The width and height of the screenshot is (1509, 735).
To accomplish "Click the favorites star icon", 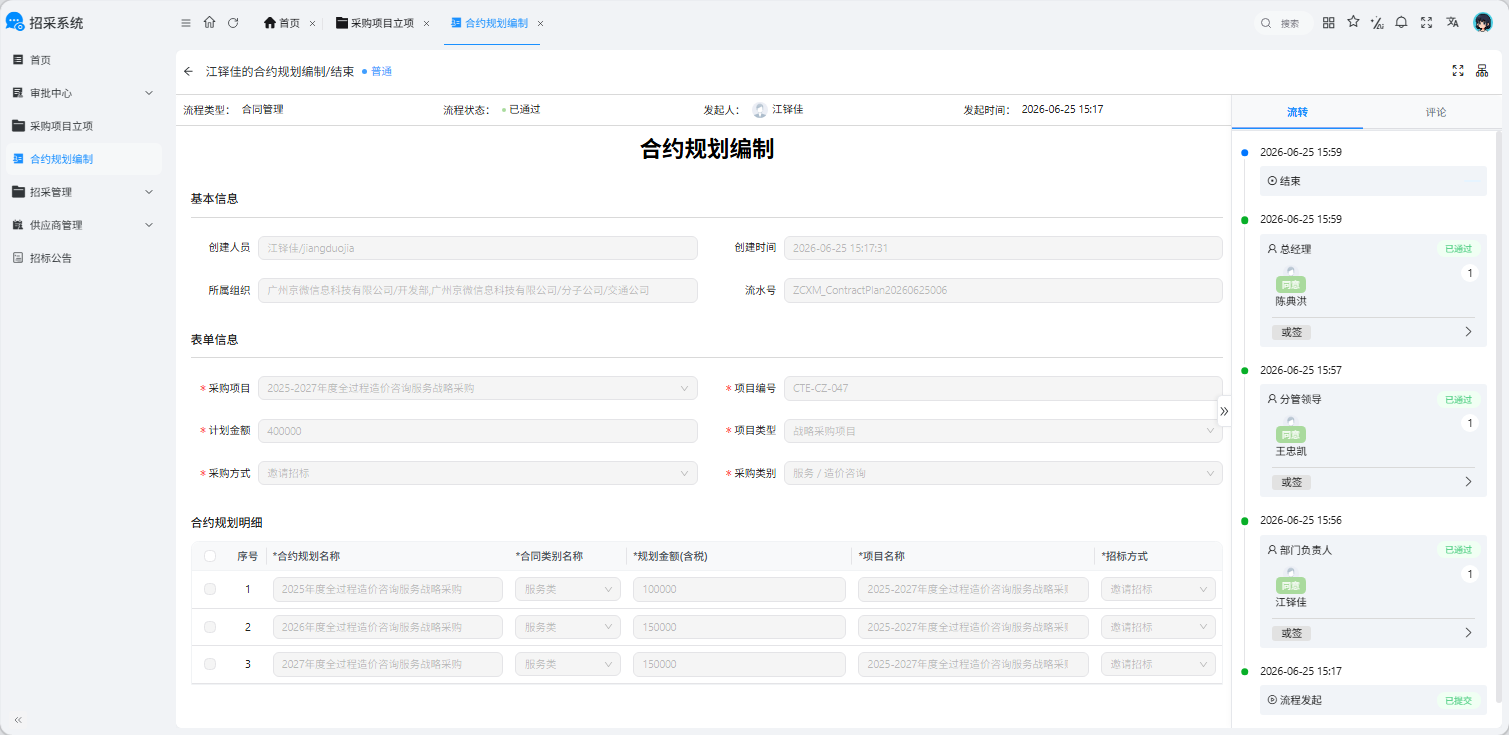I will [x=1353, y=22].
